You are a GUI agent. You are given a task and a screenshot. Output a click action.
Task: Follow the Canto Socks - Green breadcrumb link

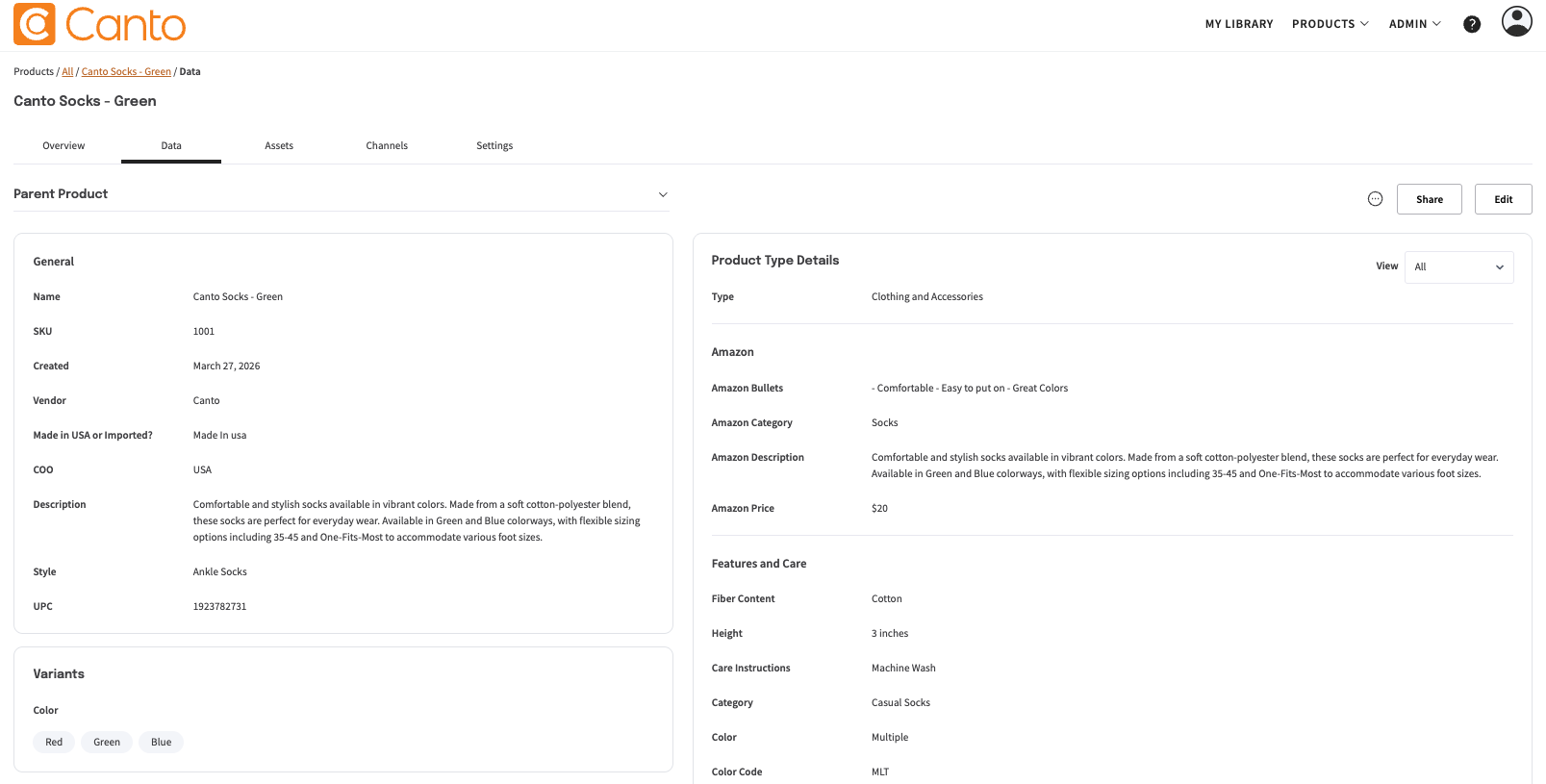(x=126, y=72)
